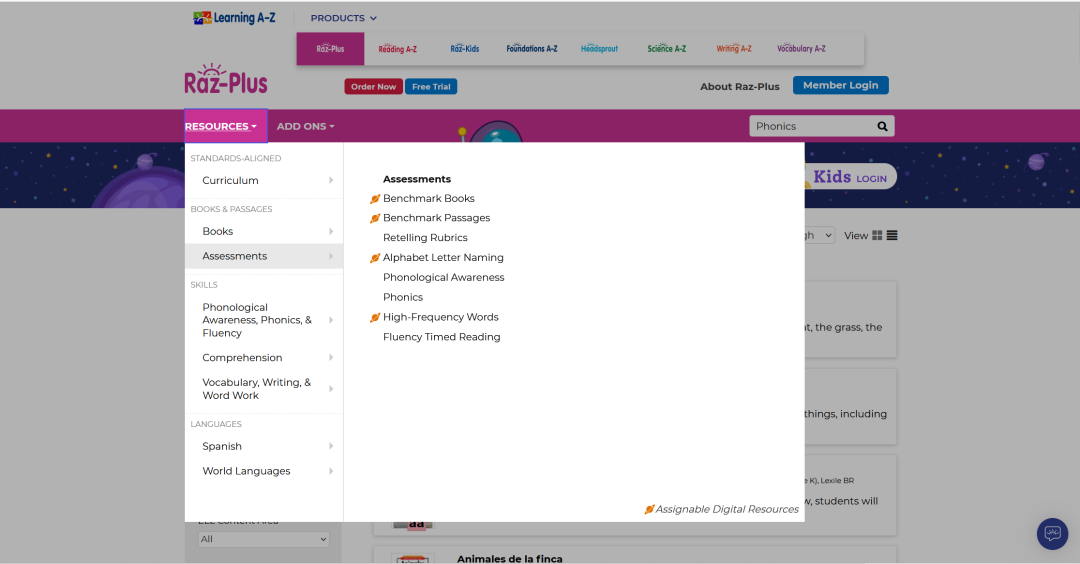The image size is (1080, 564).
Task: Select Assessments menu item
Action: (264, 256)
